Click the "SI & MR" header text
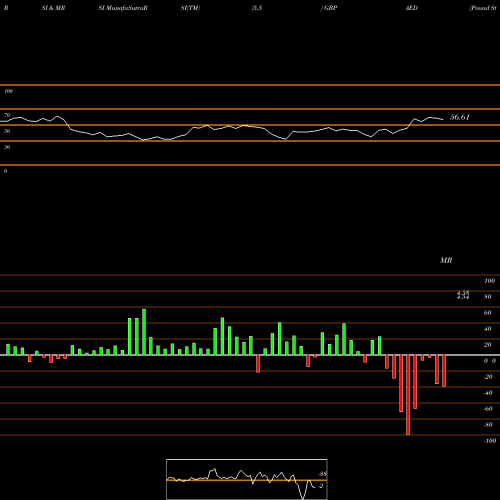This screenshot has width=500, height=500. (53, 8)
